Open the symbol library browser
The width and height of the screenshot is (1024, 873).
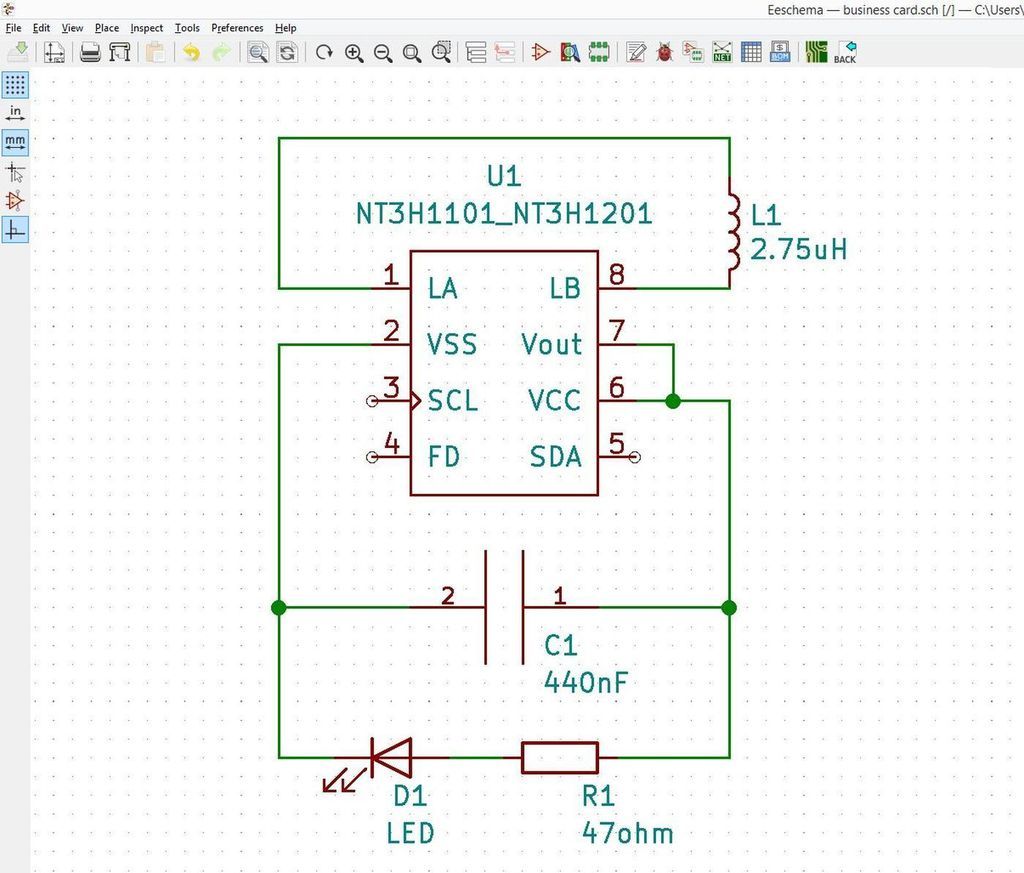point(570,52)
